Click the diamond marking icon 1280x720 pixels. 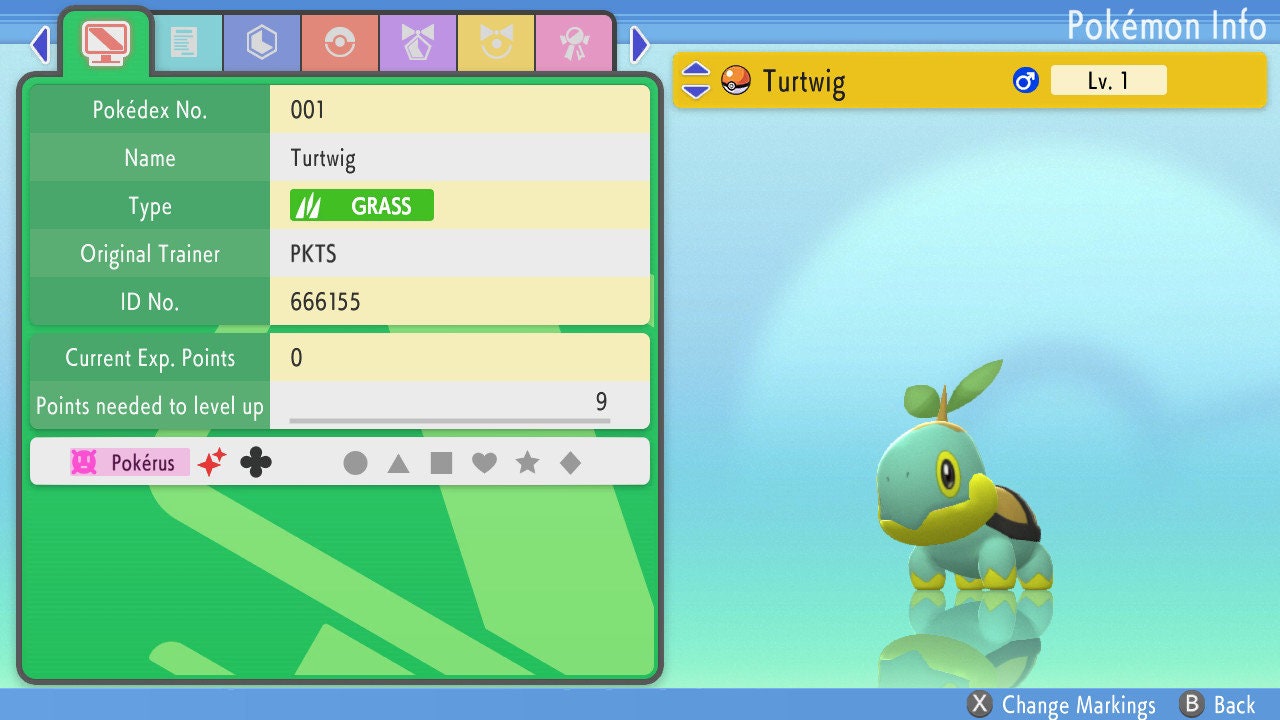(570, 463)
